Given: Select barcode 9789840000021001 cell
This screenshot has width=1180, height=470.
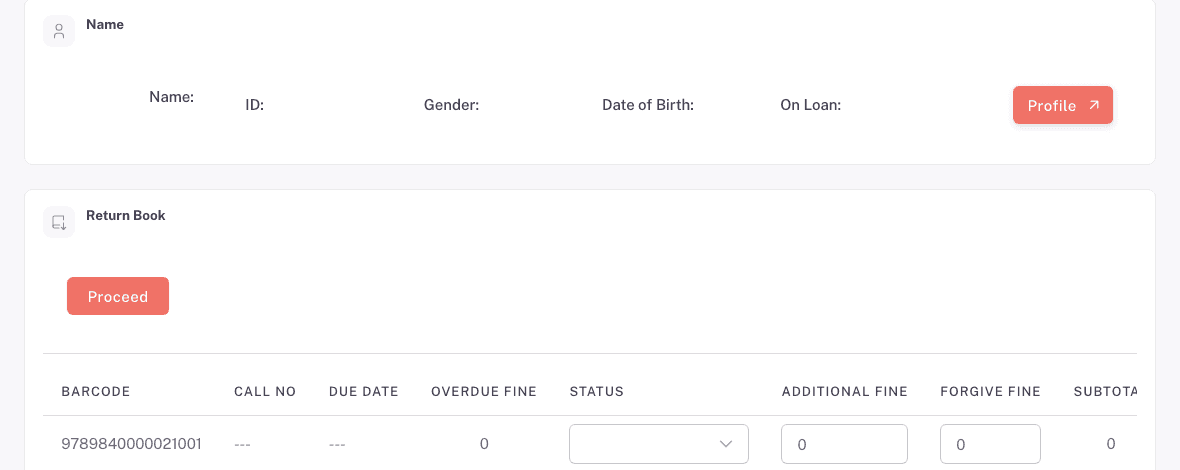Looking at the screenshot, I should (131, 444).
